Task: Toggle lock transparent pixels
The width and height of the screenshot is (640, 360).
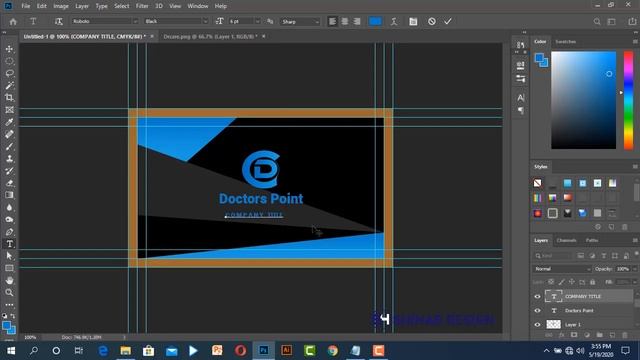Action: coord(551,282)
